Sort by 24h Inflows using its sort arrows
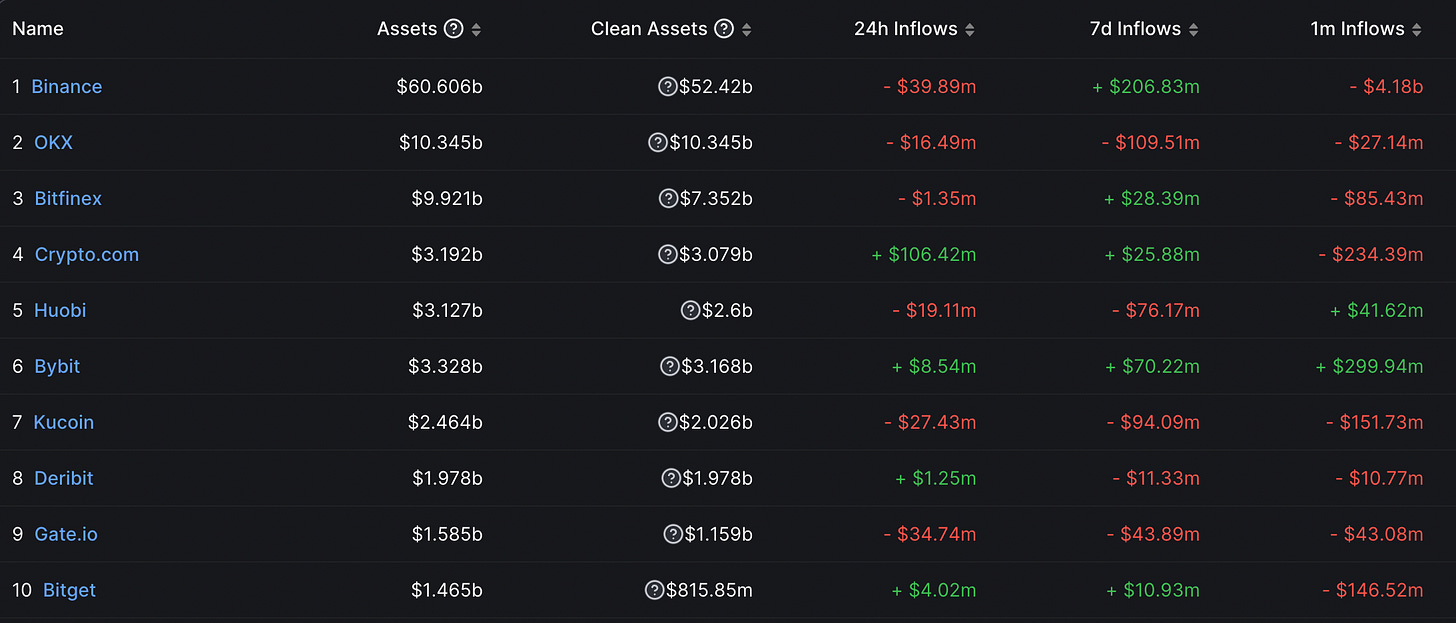The image size is (1456, 623). click(x=968, y=30)
